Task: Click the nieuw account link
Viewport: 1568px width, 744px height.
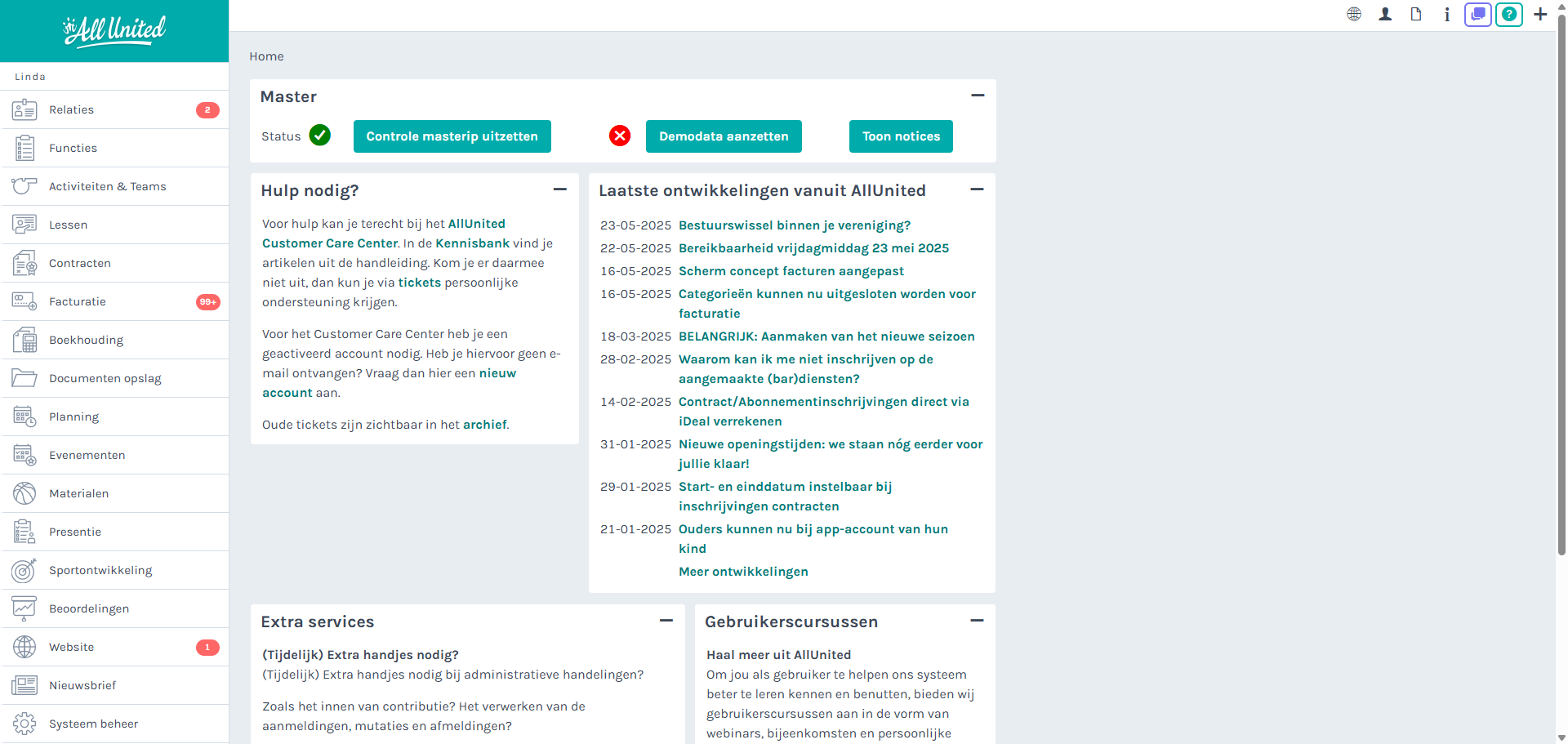Action: [497, 373]
